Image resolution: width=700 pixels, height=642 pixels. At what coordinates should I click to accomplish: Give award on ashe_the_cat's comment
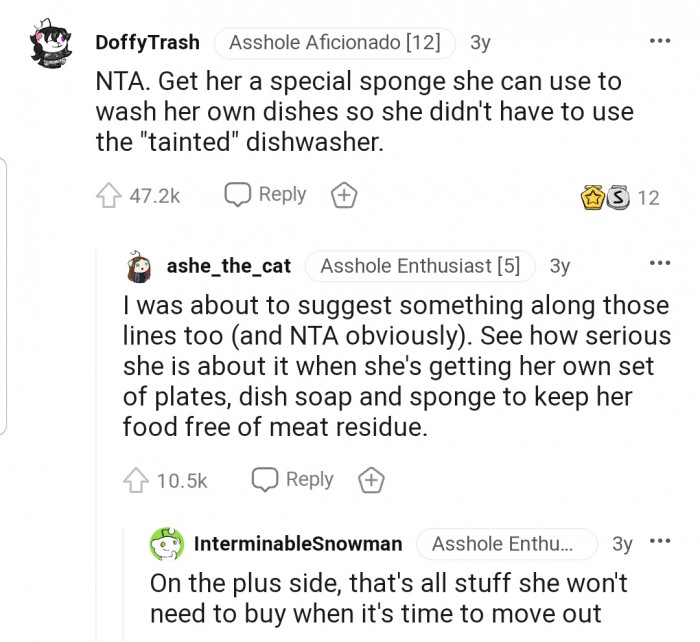tap(372, 481)
